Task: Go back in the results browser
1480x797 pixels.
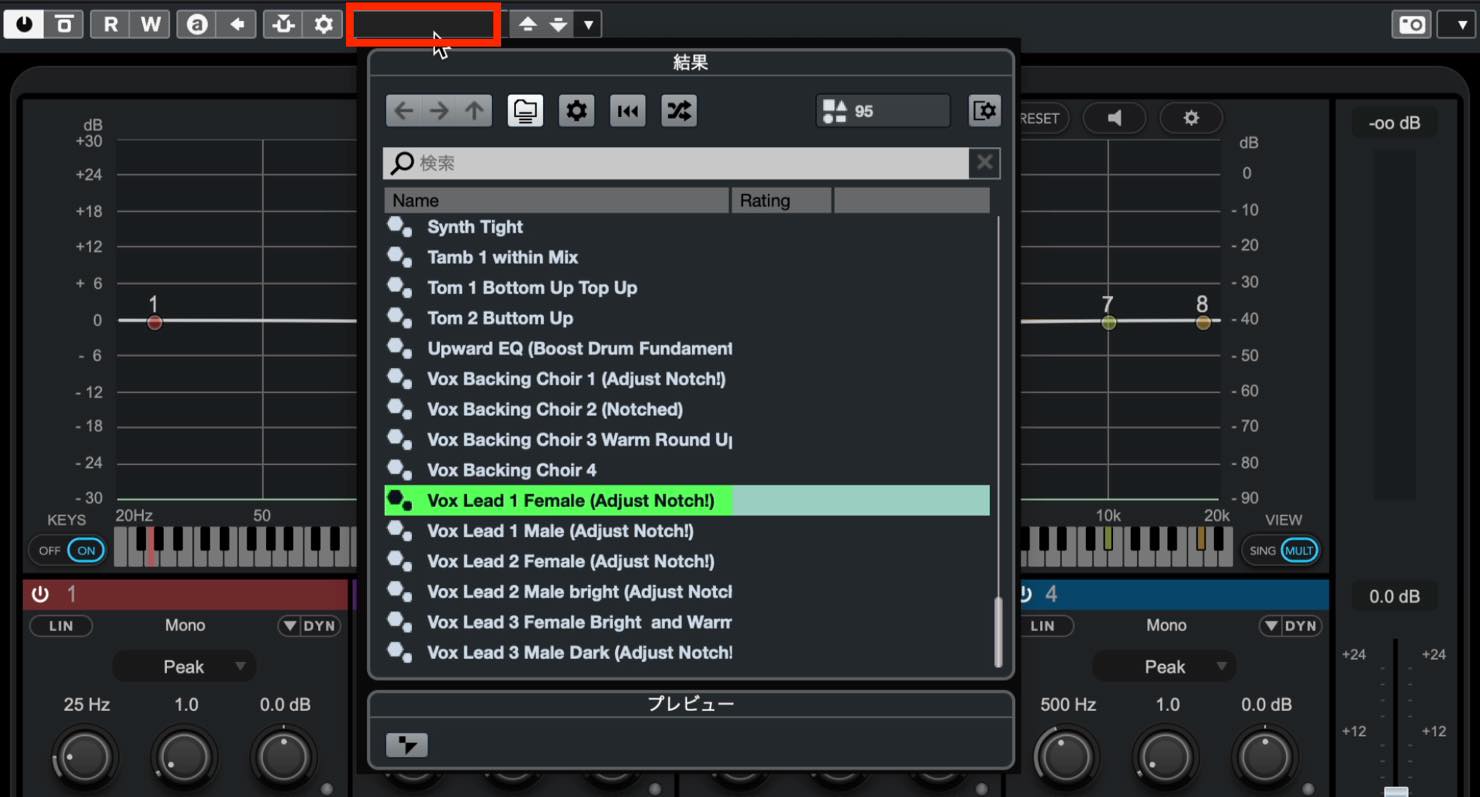Action: 403,111
